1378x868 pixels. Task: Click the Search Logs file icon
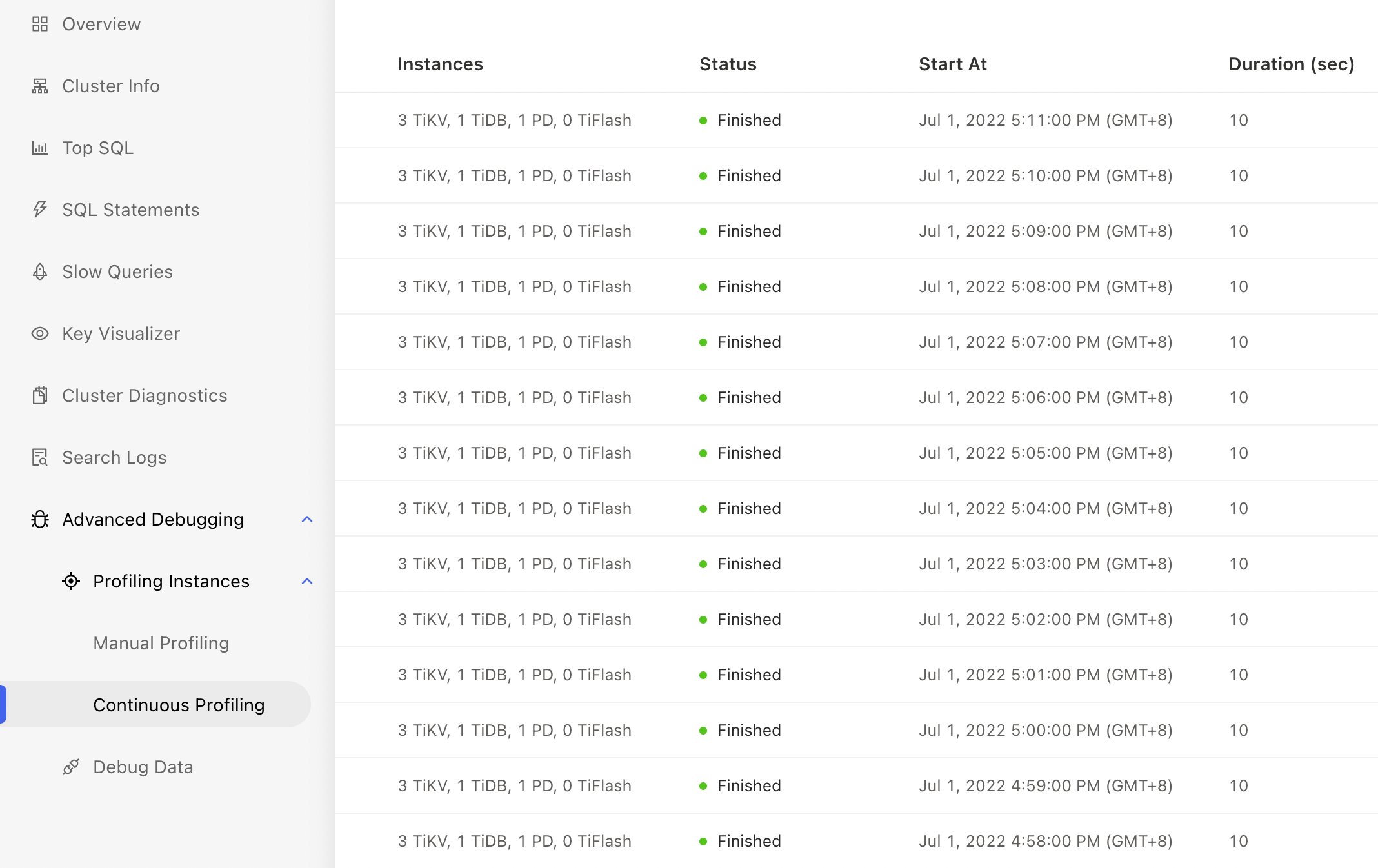[x=40, y=457]
